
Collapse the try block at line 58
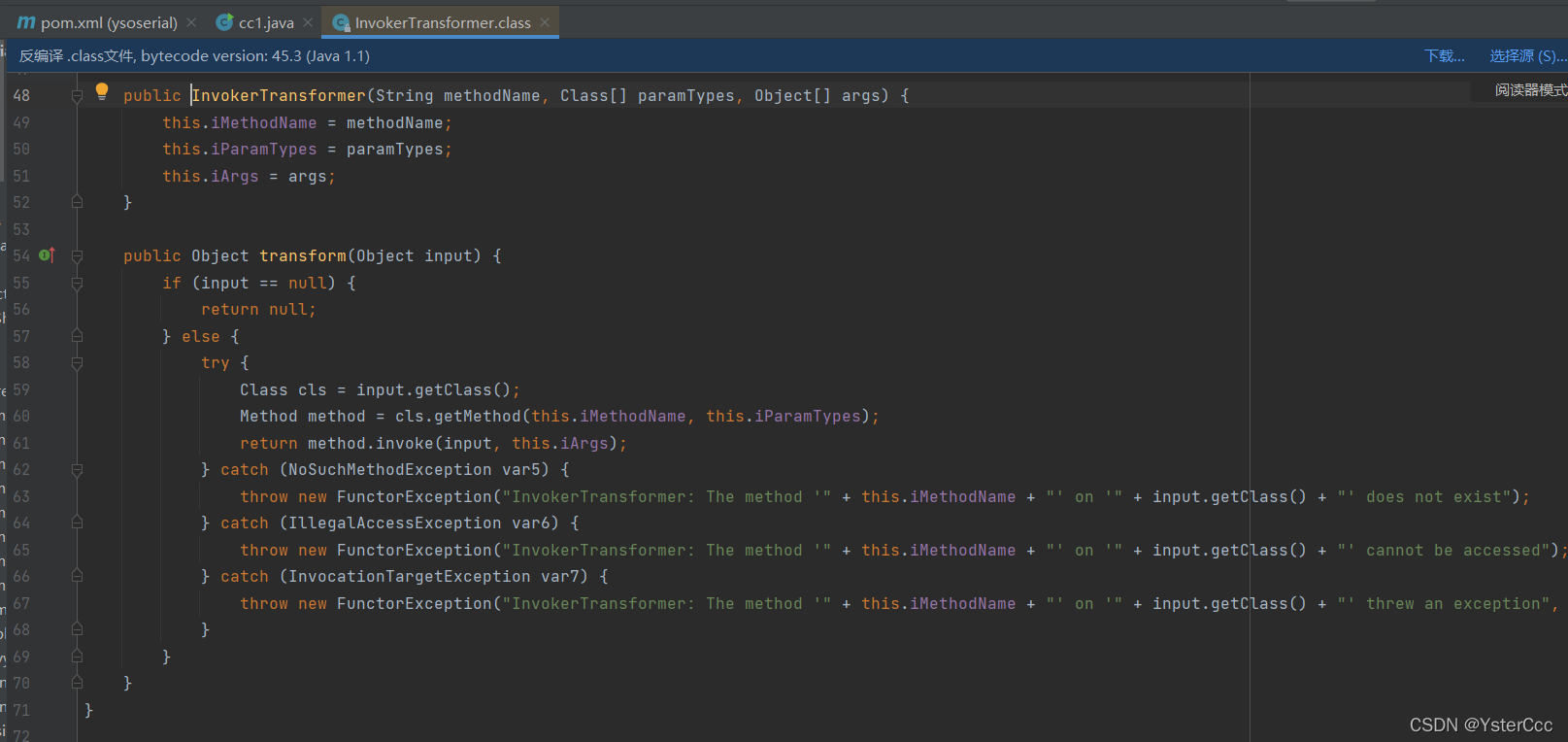pyautogui.click(x=77, y=362)
